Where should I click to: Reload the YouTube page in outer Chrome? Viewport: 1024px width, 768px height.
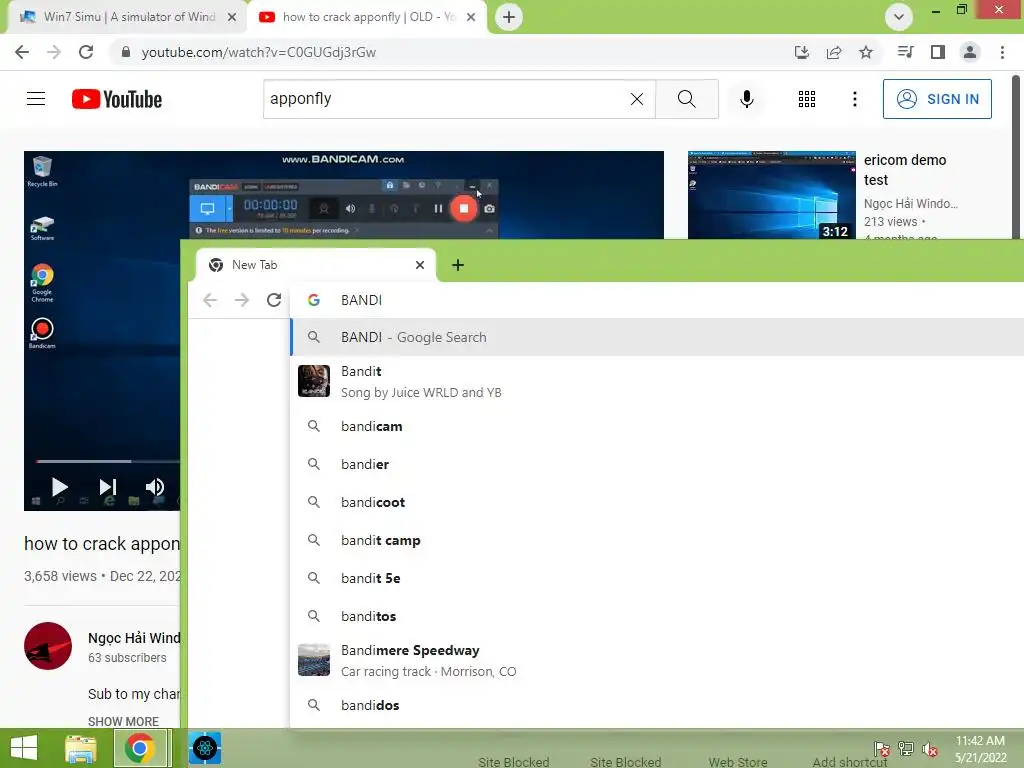86,52
